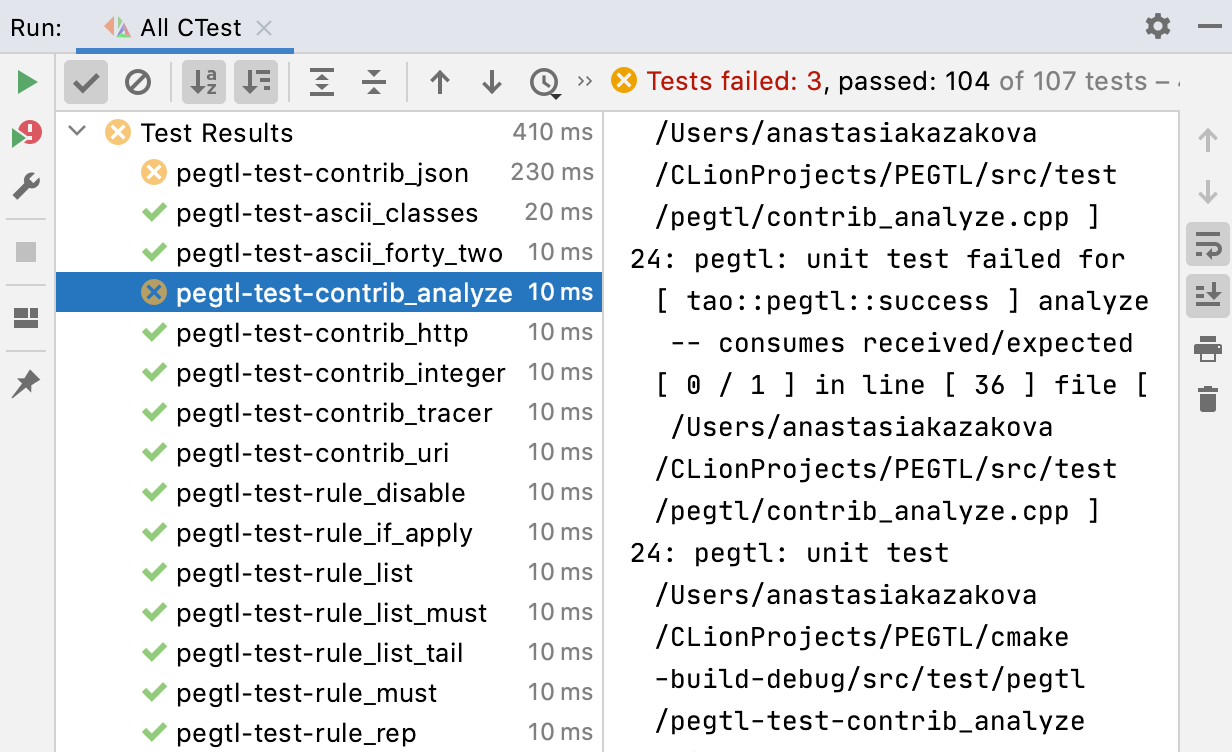Toggle Show Ignored tests filter
The height and width of the screenshot is (752, 1232).
(x=138, y=82)
